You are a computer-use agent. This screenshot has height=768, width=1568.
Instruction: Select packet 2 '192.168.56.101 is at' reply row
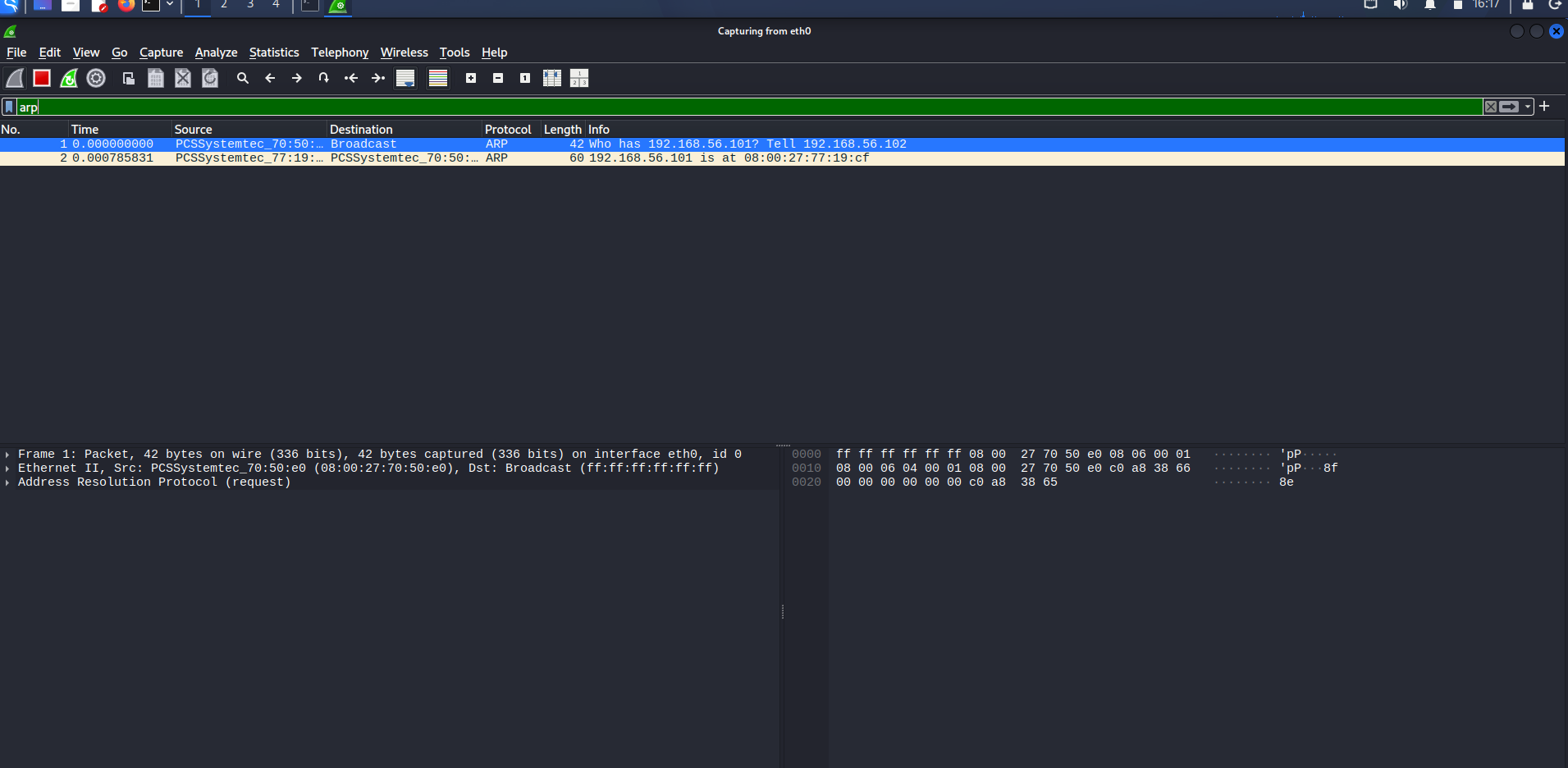point(782,158)
